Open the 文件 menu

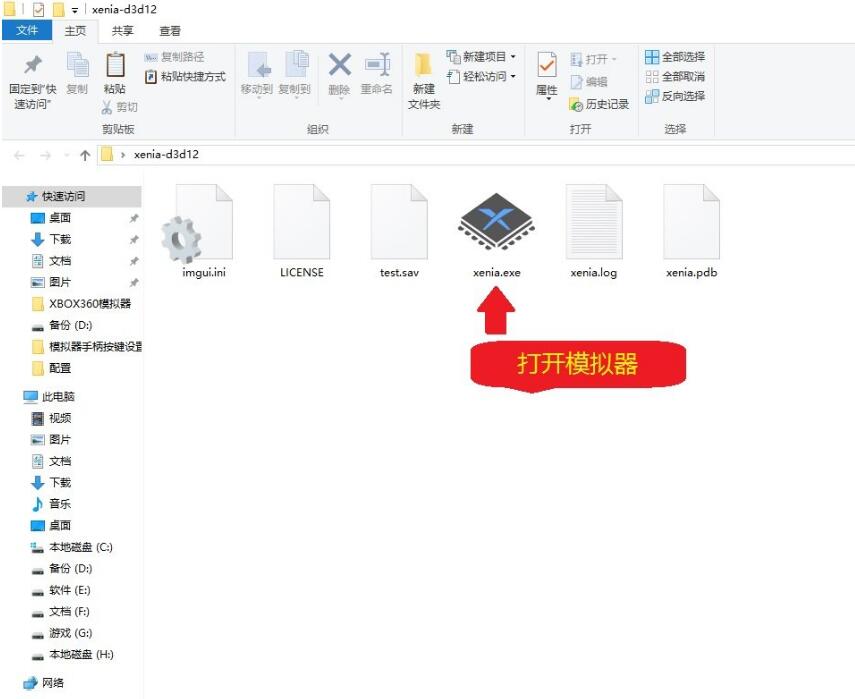click(27, 31)
